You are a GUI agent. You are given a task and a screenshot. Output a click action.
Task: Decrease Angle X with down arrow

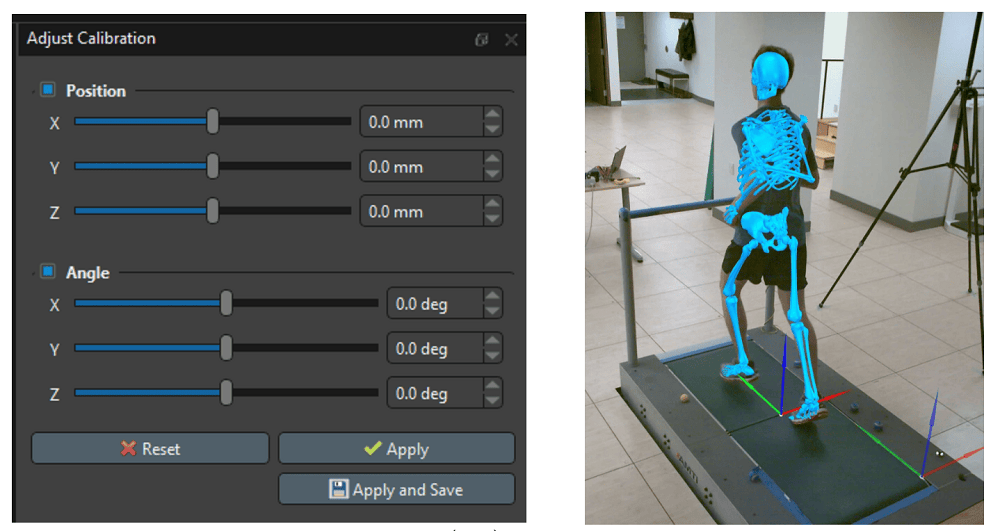click(x=492, y=310)
